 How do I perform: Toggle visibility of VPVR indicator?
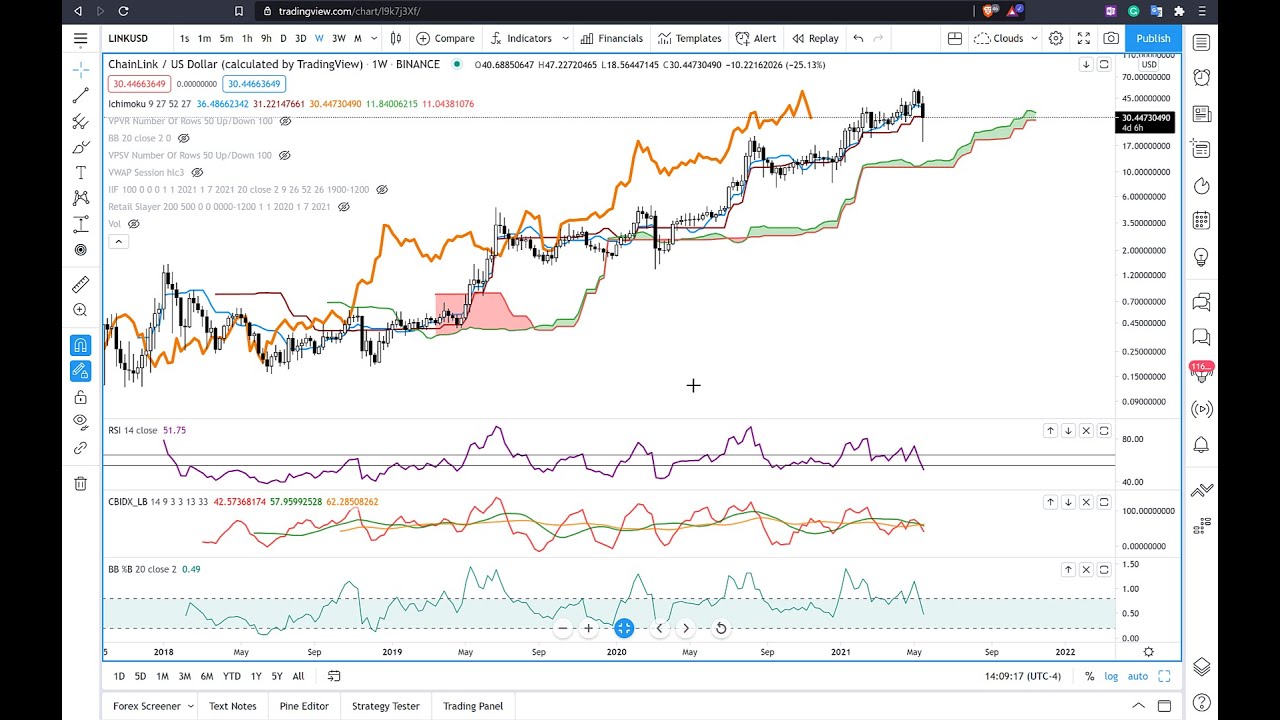[285, 121]
